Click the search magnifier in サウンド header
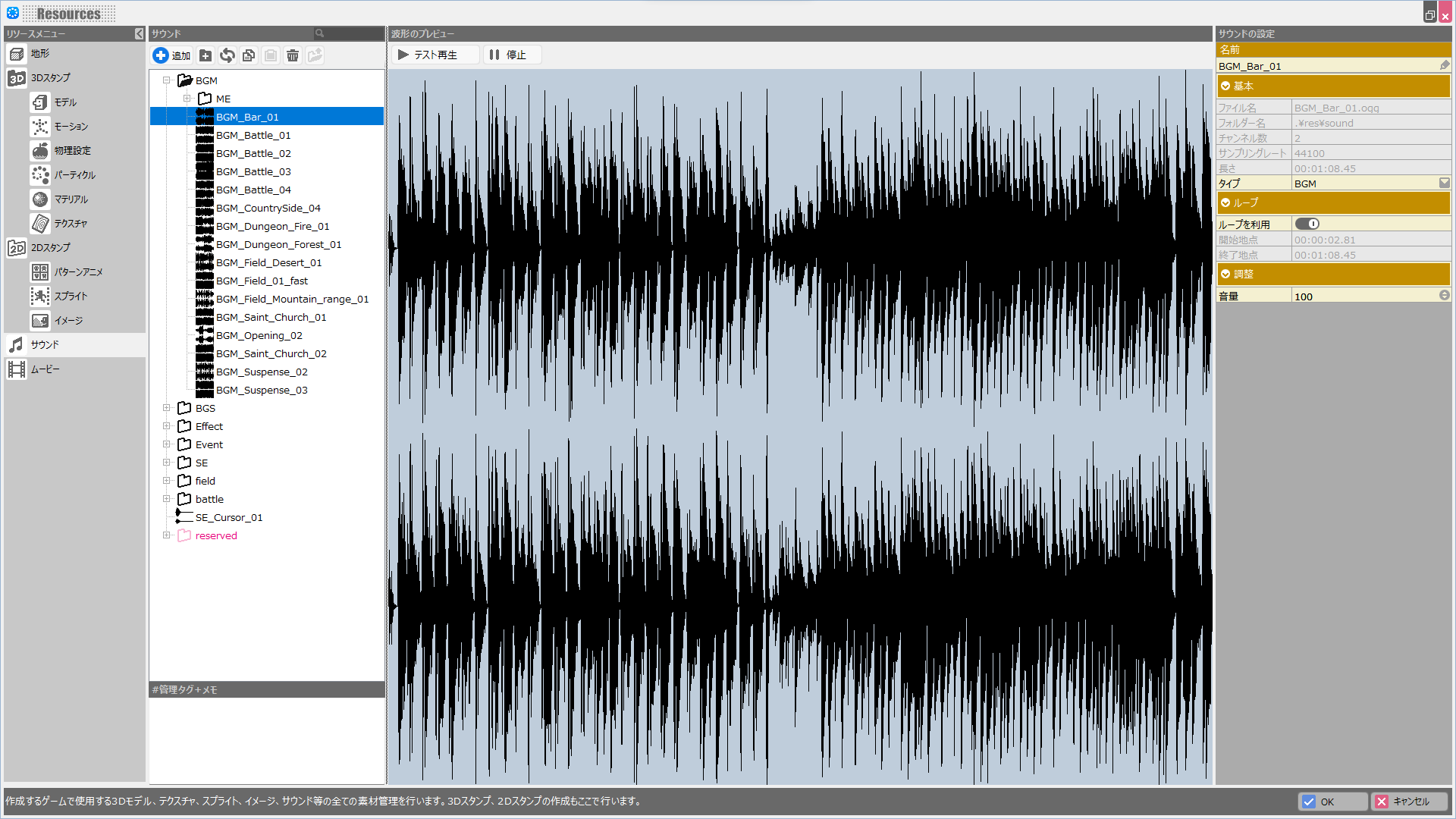Image resolution: width=1456 pixels, height=819 pixels. [320, 33]
